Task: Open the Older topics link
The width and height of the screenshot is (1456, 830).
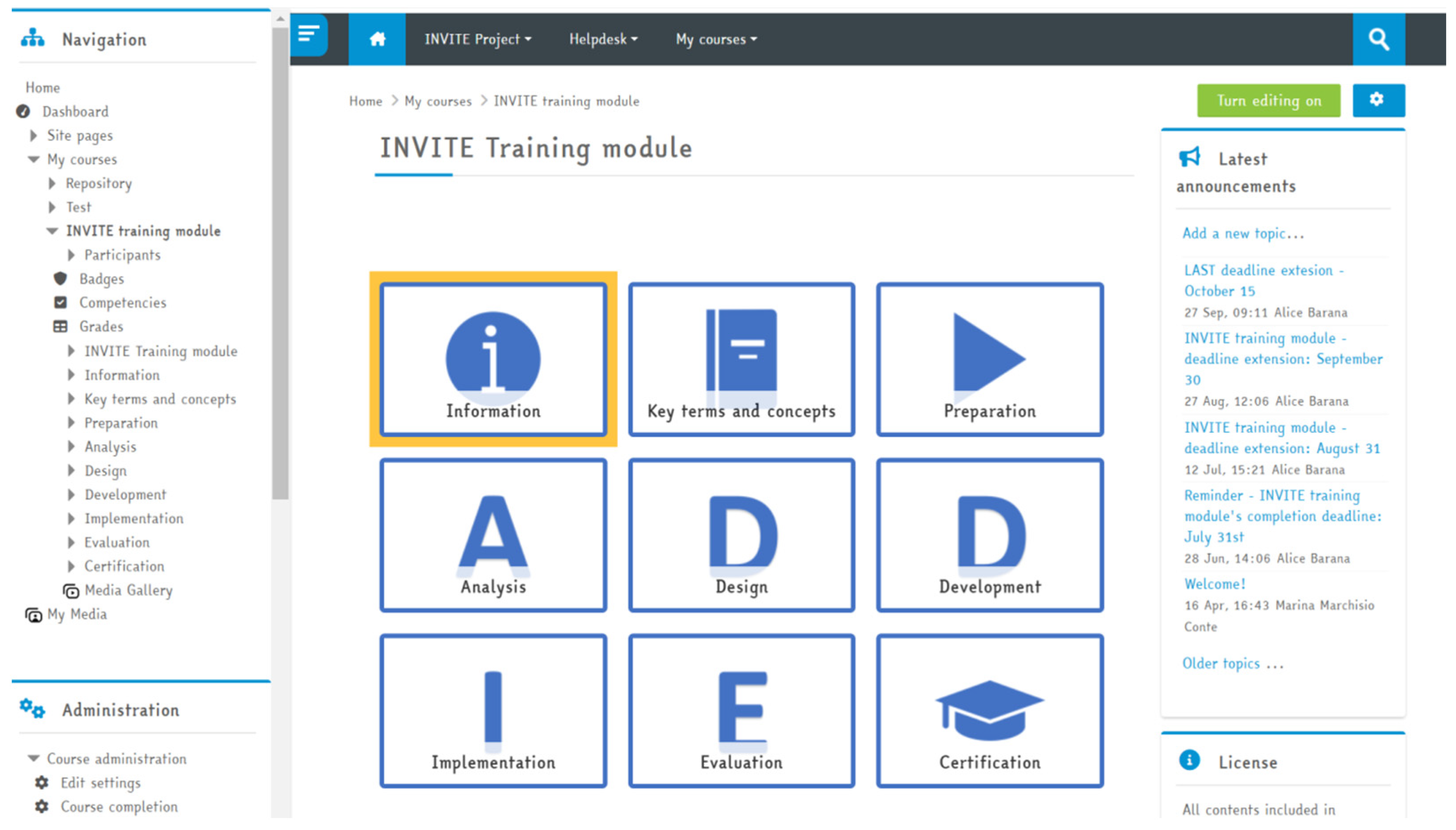Action: tap(1232, 663)
